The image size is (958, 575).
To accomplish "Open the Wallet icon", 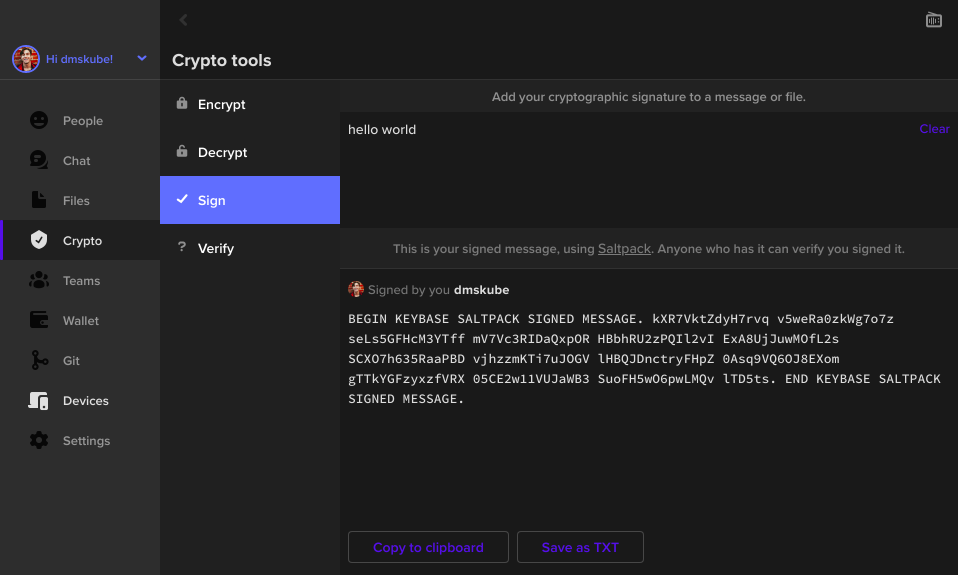I will [x=38, y=320].
